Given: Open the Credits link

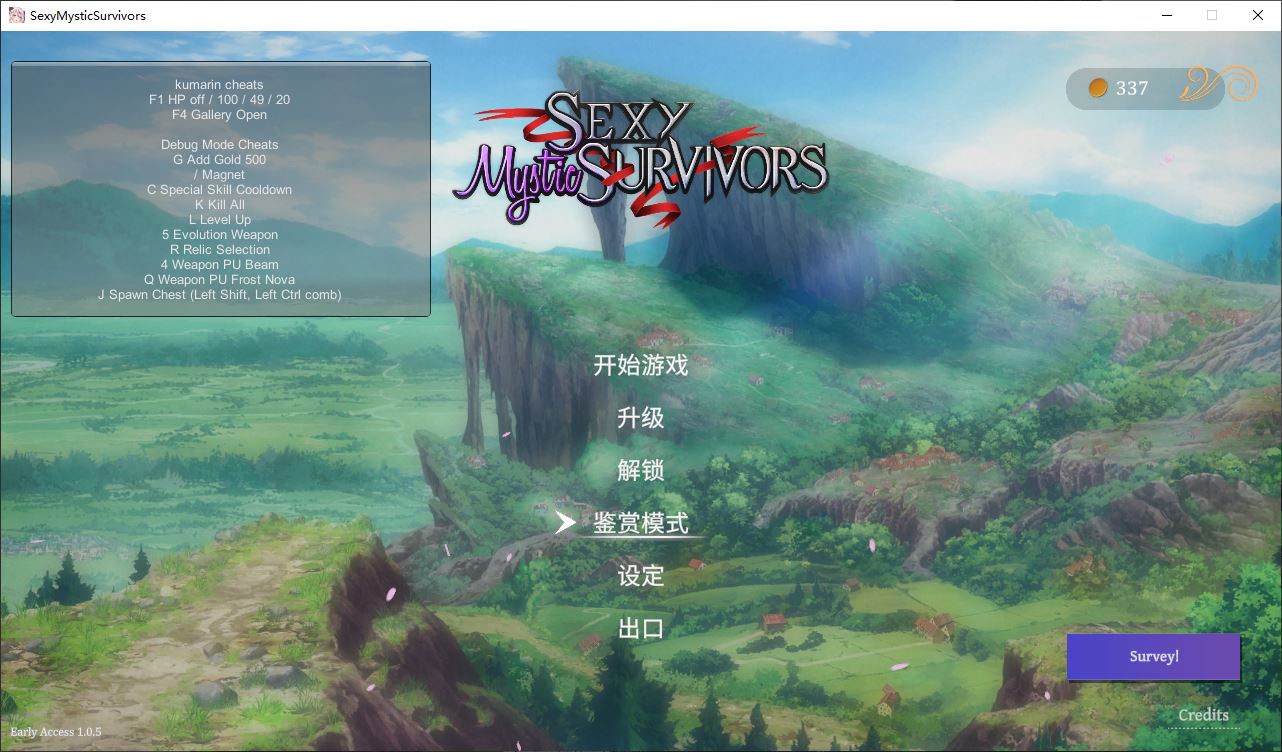Looking at the screenshot, I should (1203, 715).
